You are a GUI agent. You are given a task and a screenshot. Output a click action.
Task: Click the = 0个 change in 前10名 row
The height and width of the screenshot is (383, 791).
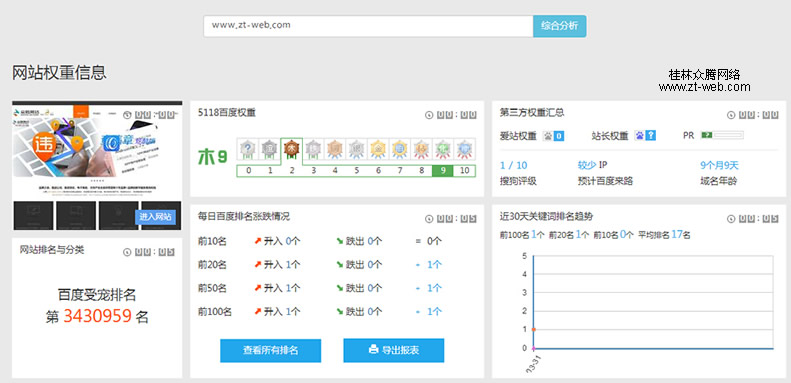coord(429,241)
